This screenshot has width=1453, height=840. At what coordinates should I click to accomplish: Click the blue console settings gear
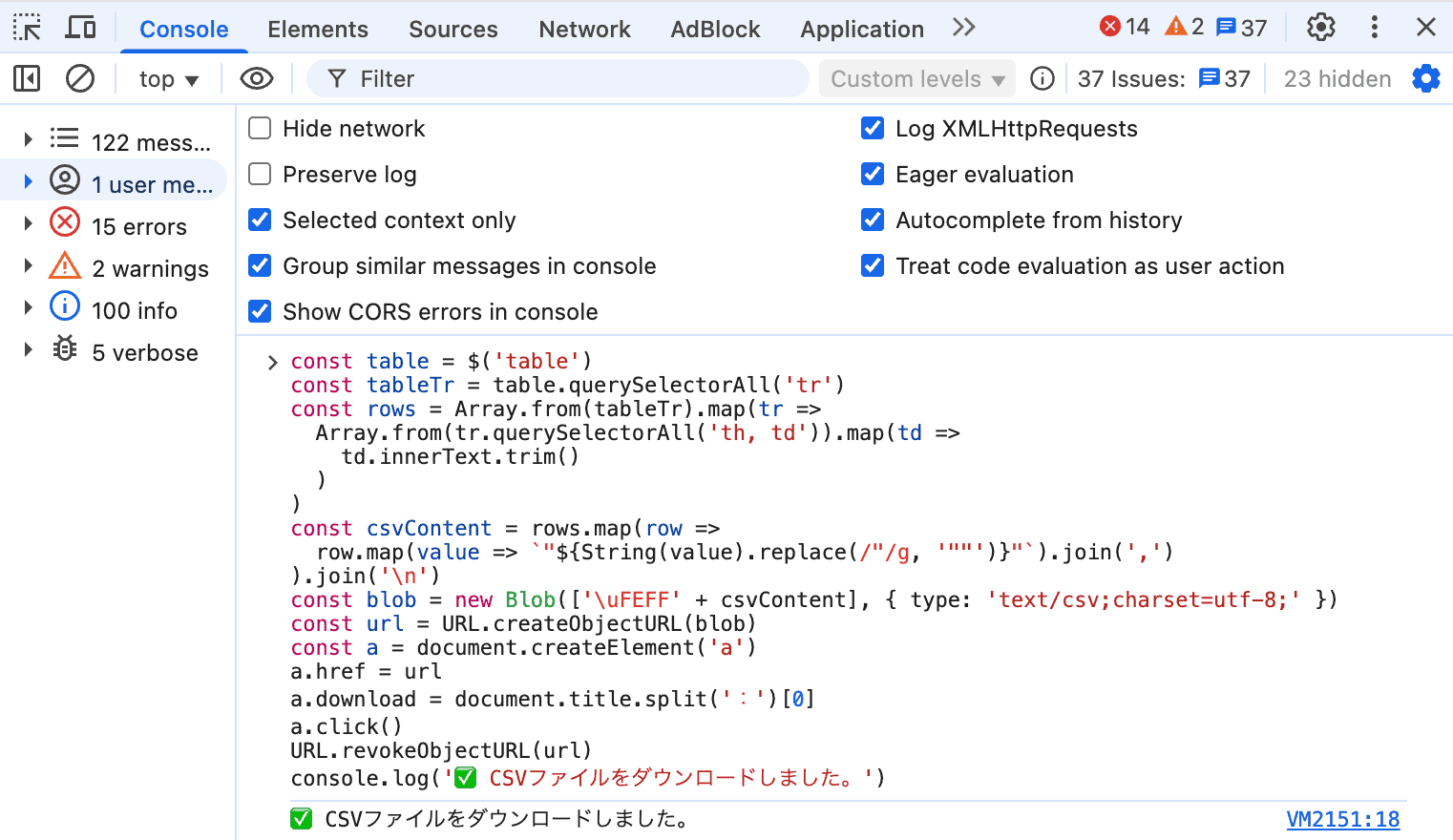coord(1425,78)
